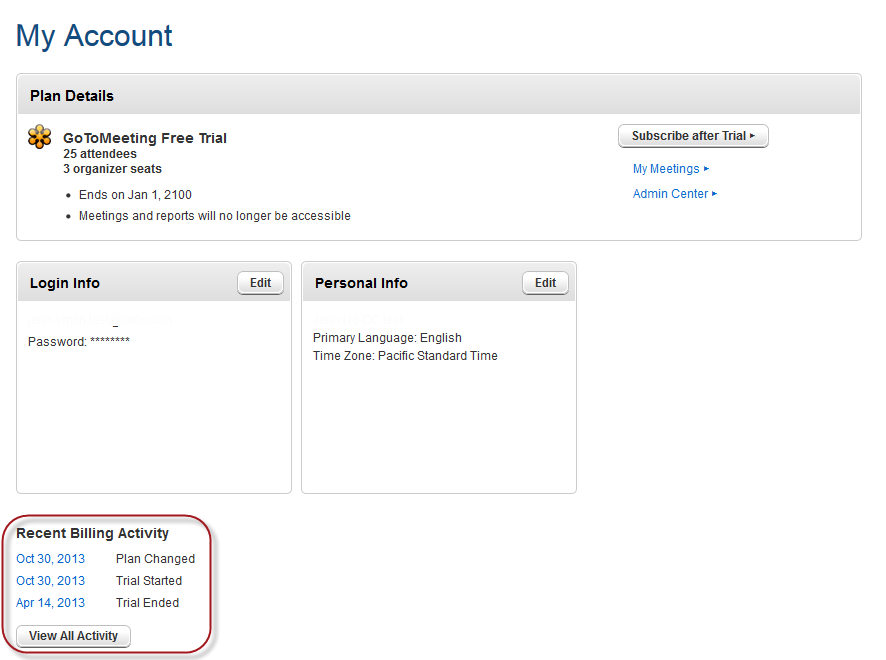886x660 pixels.
Task: Click the Plan Details panel header
Action: click(x=439, y=94)
